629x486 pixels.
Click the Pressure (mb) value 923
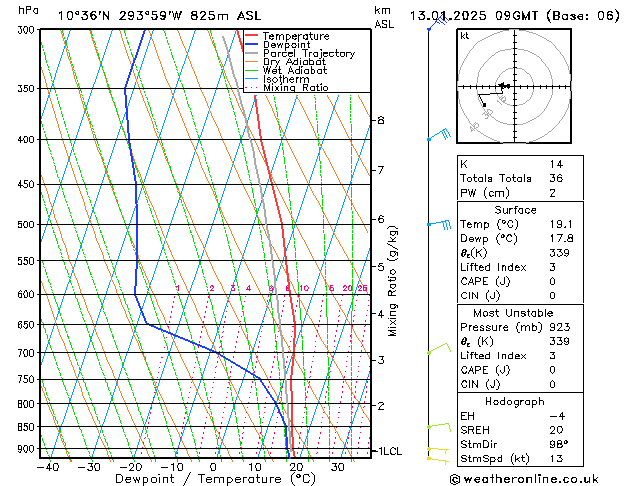pyautogui.click(x=560, y=327)
